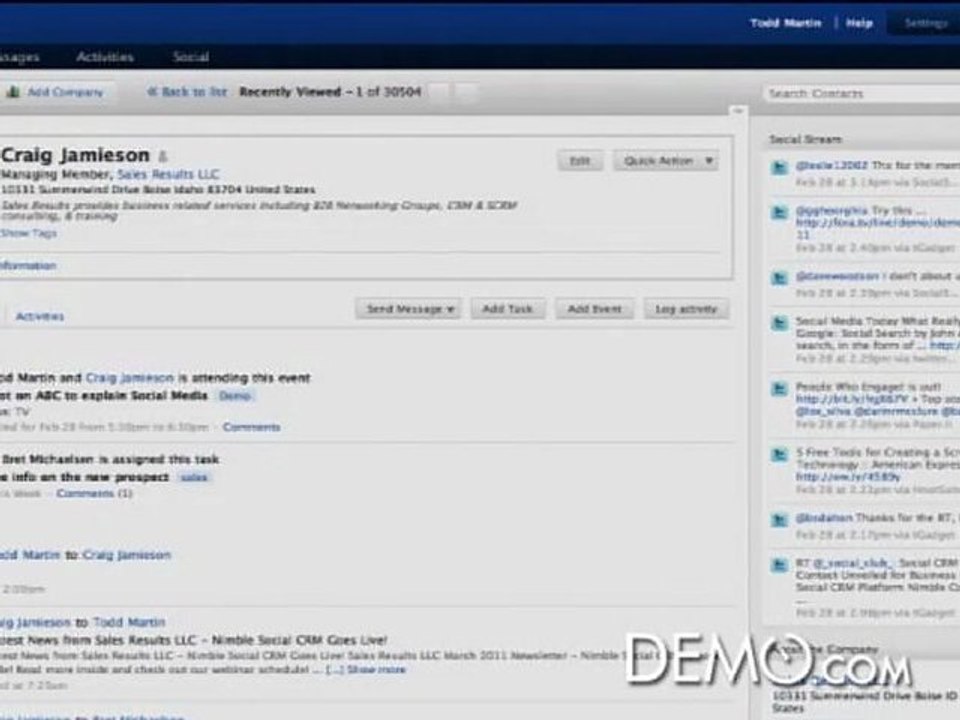Click the Edit button for the contact
The height and width of the screenshot is (720, 960).
pyautogui.click(x=580, y=161)
